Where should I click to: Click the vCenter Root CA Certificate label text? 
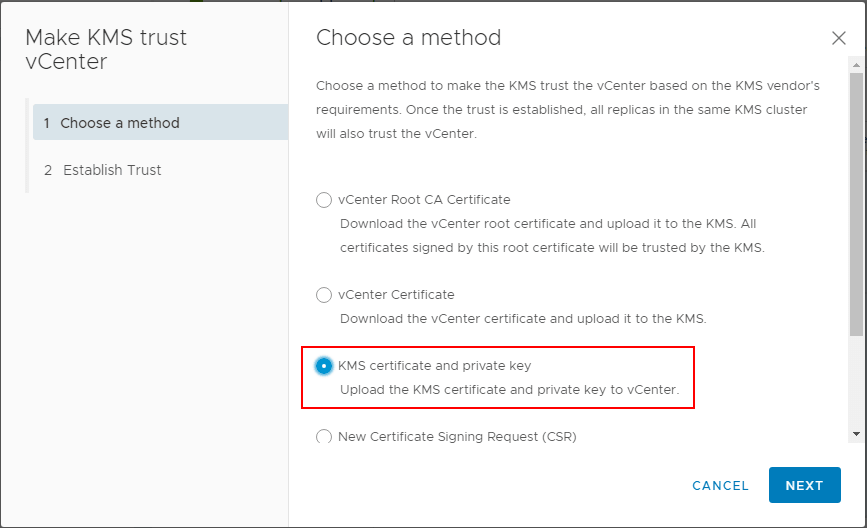point(424,200)
